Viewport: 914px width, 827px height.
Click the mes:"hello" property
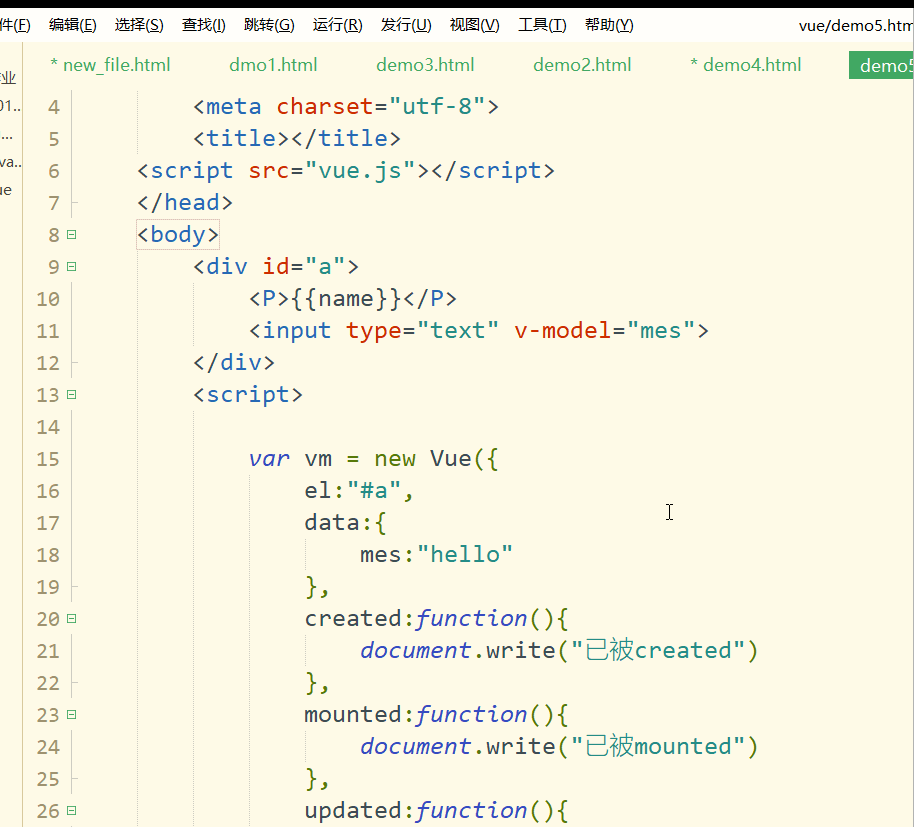(x=436, y=555)
